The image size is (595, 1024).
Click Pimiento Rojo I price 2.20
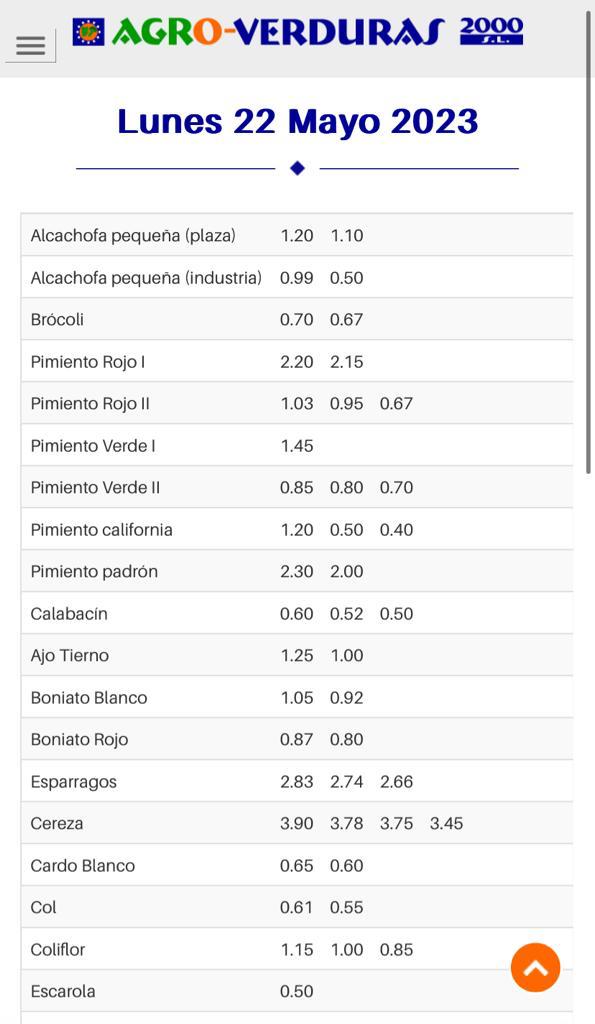click(297, 362)
